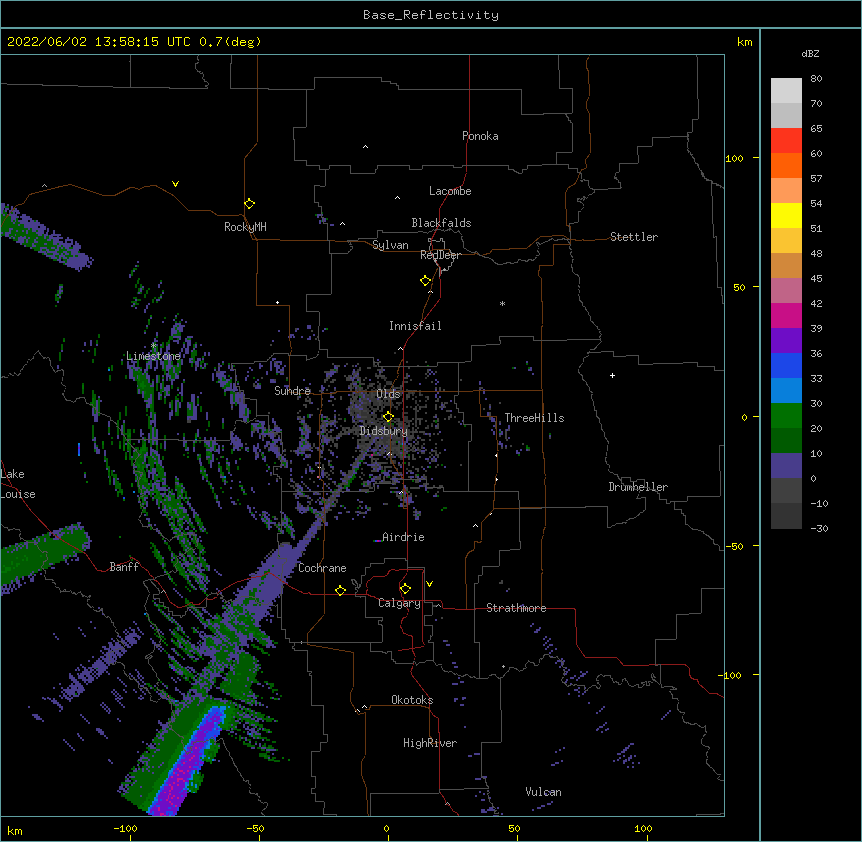862x842 pixels.
Task: Pick the slate 0–10 dBZ legend swatch
Action: 786,465
